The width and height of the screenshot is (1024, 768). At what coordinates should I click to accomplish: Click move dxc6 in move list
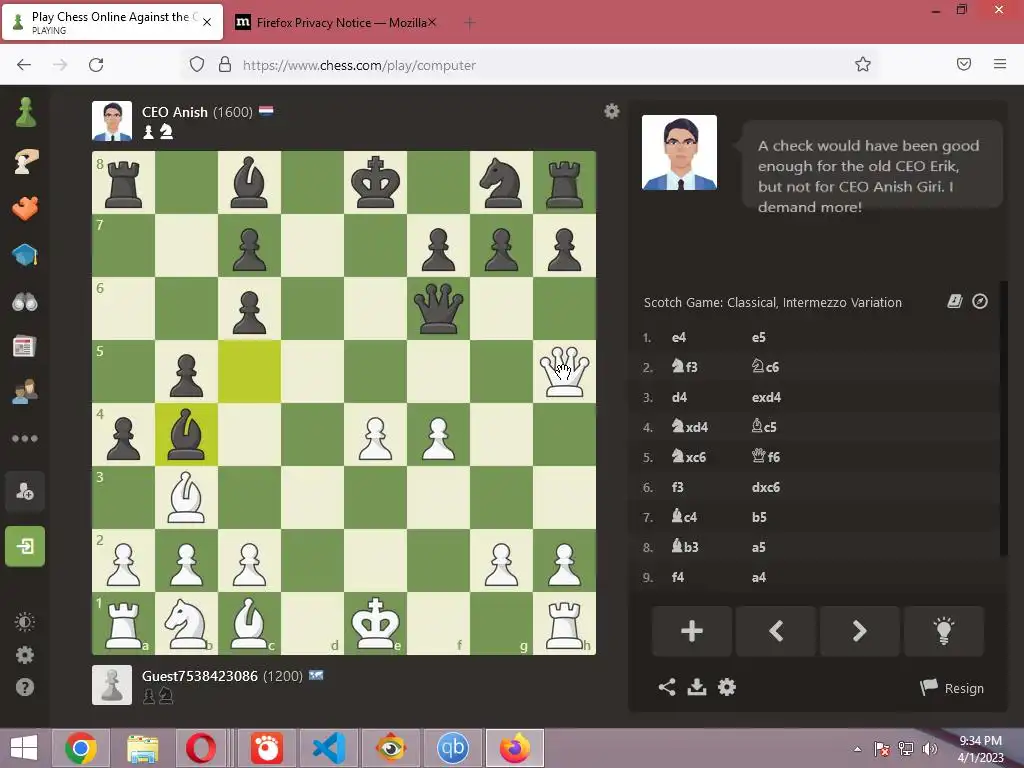pyautogui.click(x=765, y=487)
